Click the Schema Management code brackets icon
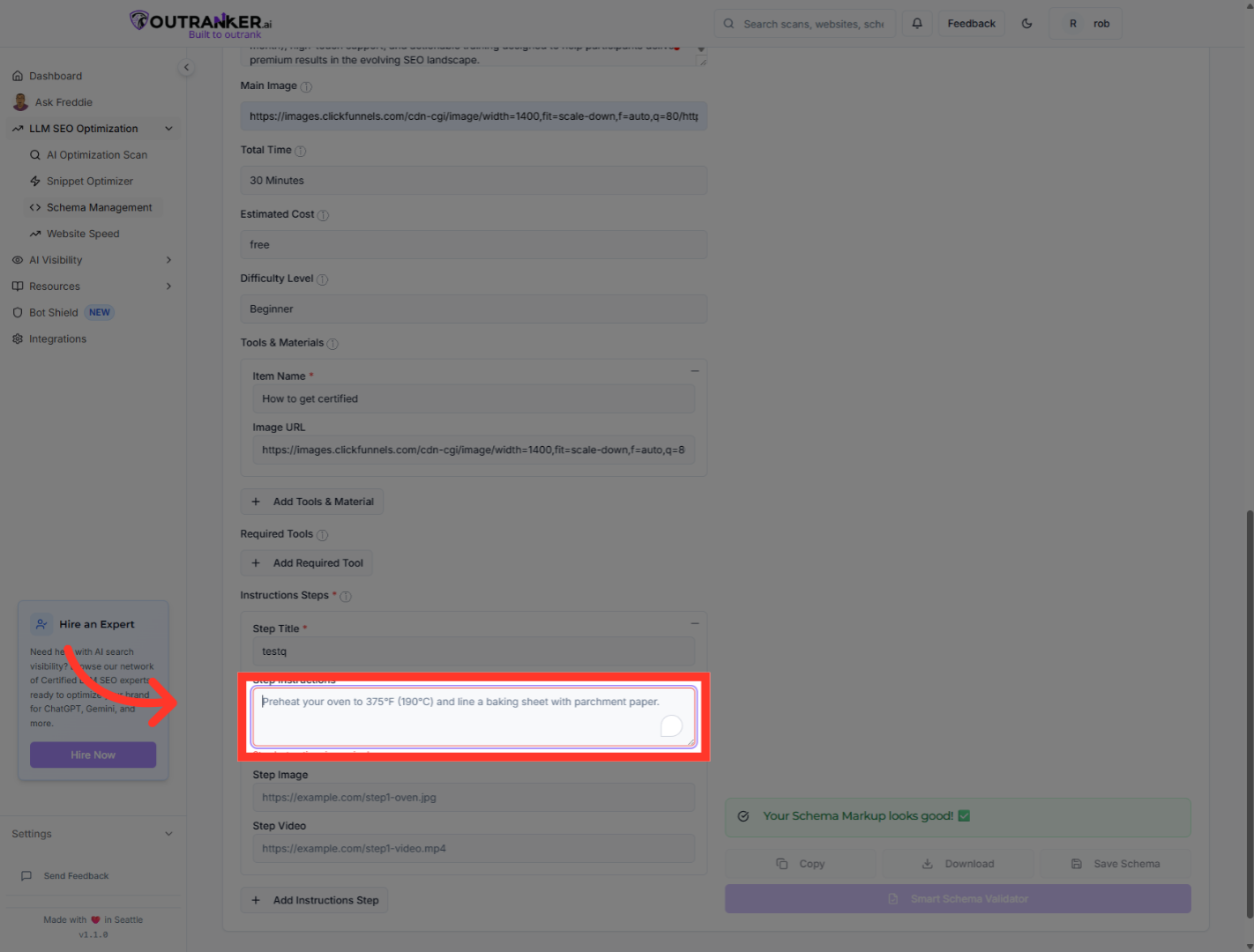Image resolution: width=1254 pixels, height=952 pixels. tap(35, 208)
